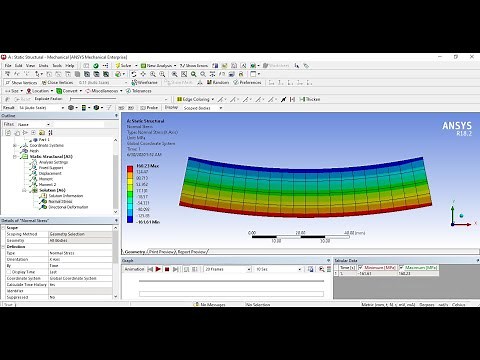Toggle Close Vertices
This screenshot has width=480, height=360.
click(57, 82)
